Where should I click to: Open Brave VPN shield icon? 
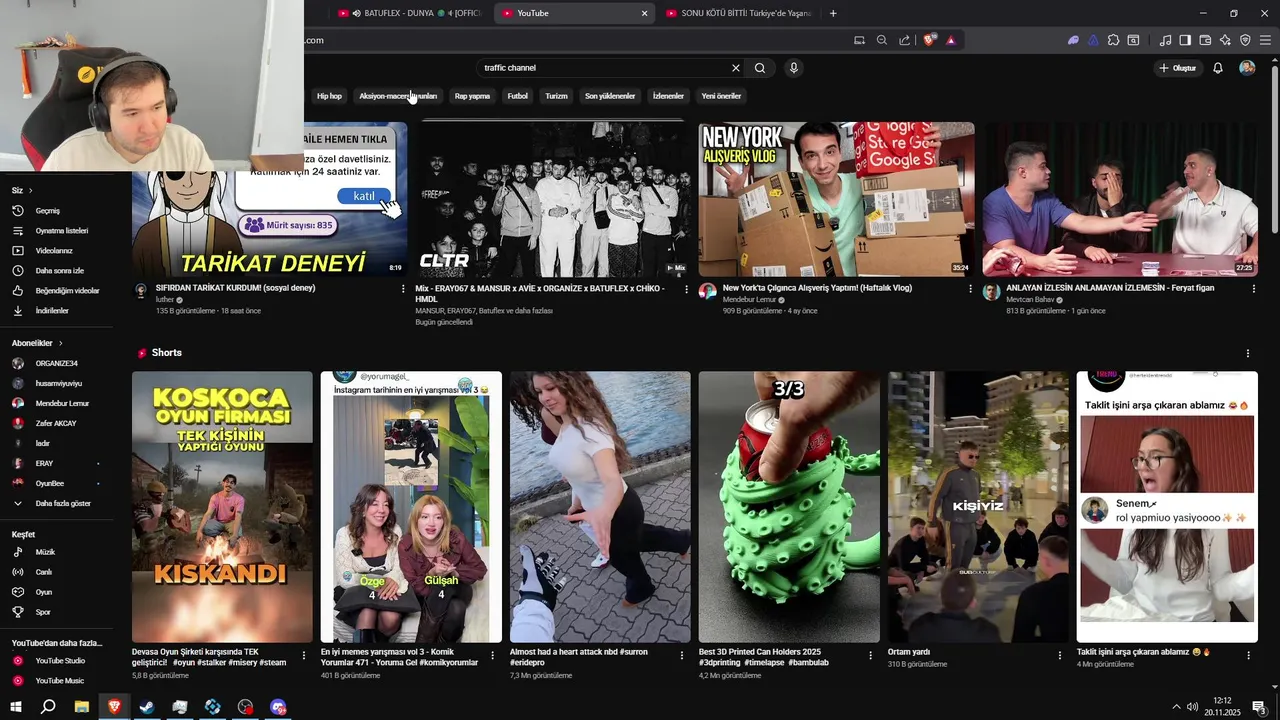coord(1245,40)
